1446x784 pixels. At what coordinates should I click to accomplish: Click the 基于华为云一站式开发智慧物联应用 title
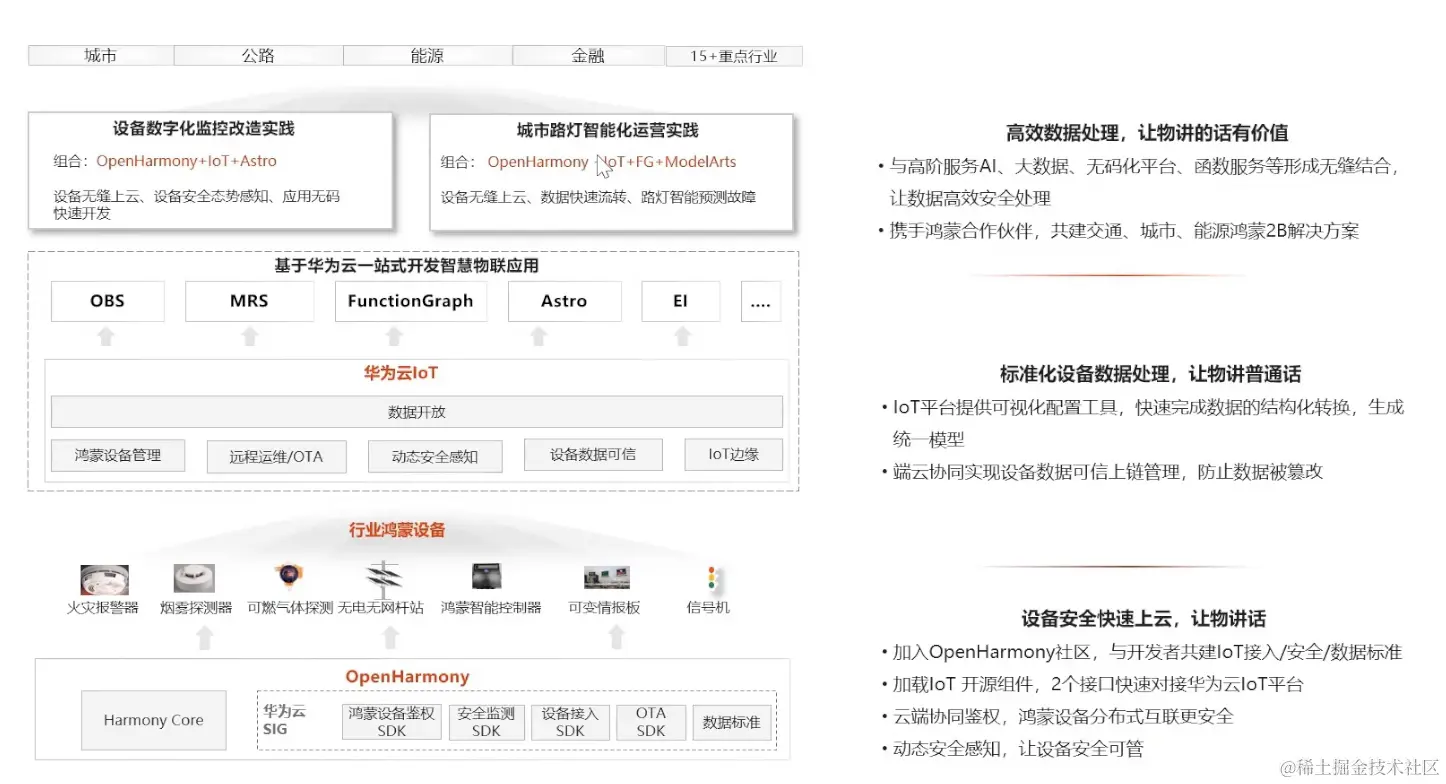coord(407,266)
